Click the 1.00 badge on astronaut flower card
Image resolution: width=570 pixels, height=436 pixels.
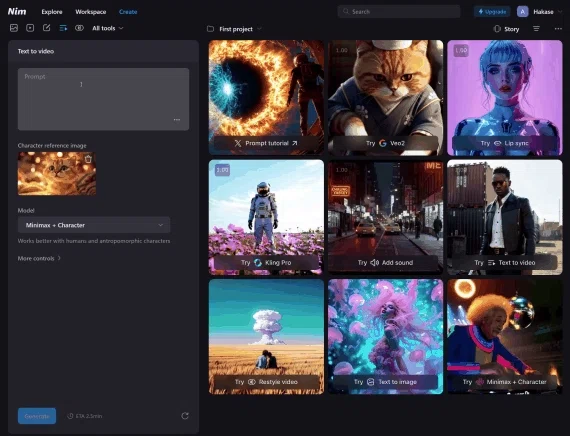(x=222, y=170)
